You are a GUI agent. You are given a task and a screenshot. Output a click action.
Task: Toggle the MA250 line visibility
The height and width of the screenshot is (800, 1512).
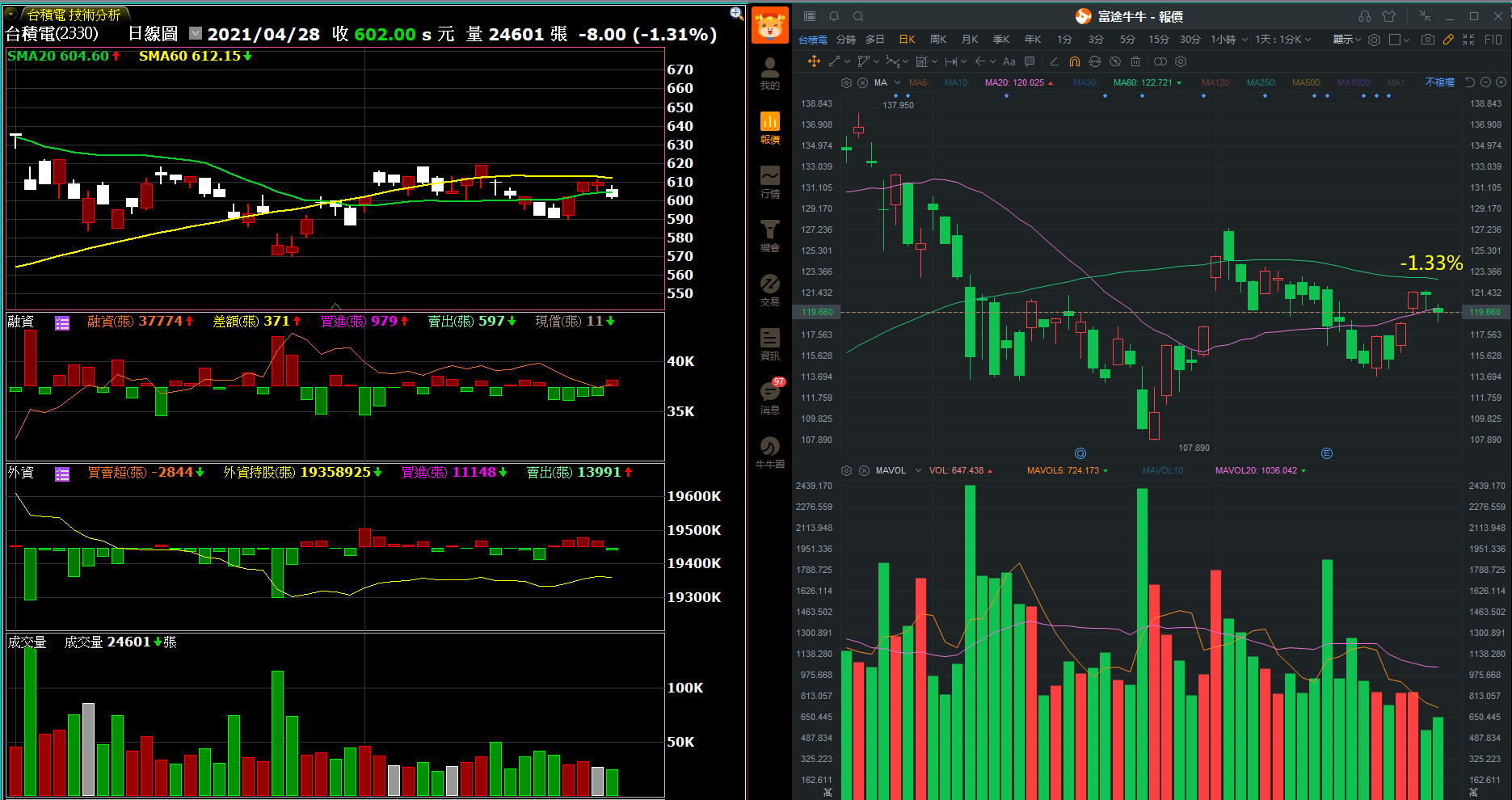1261,82
